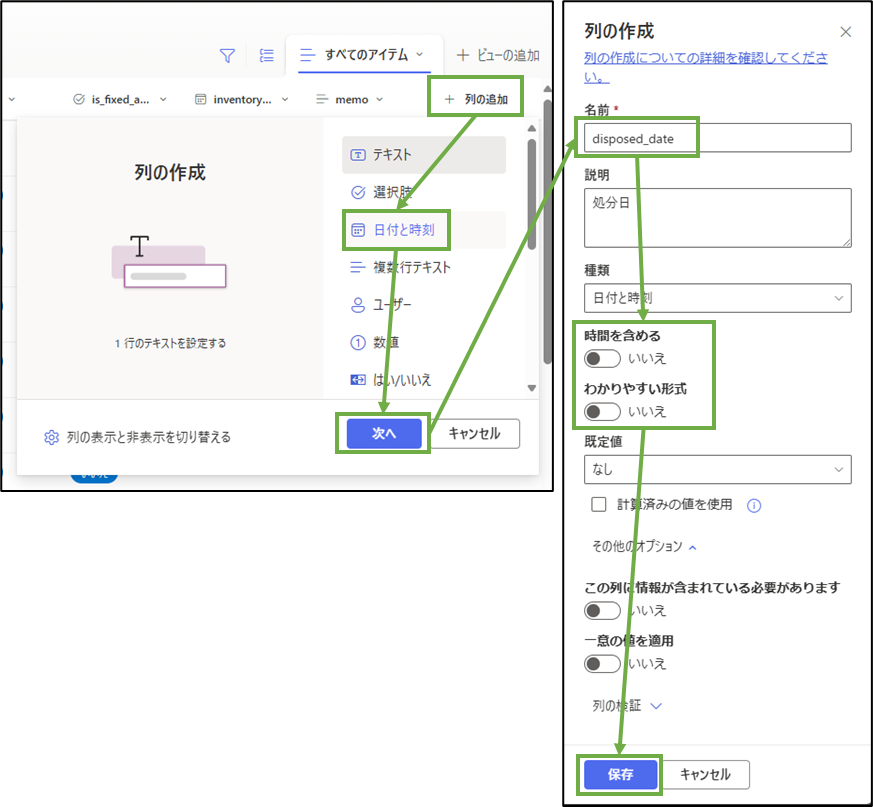Click the info icon beside 計算済みの値を使用

point(754,505)
